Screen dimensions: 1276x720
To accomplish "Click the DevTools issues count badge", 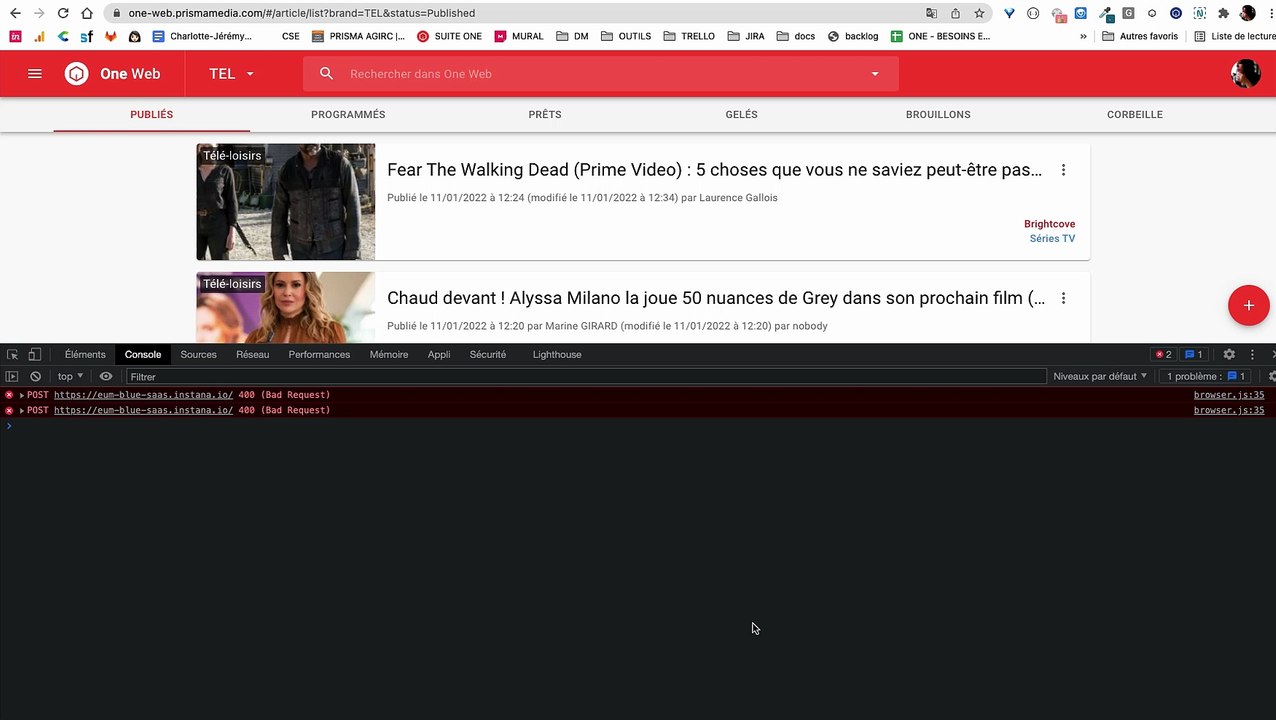I will [1193, 355].
